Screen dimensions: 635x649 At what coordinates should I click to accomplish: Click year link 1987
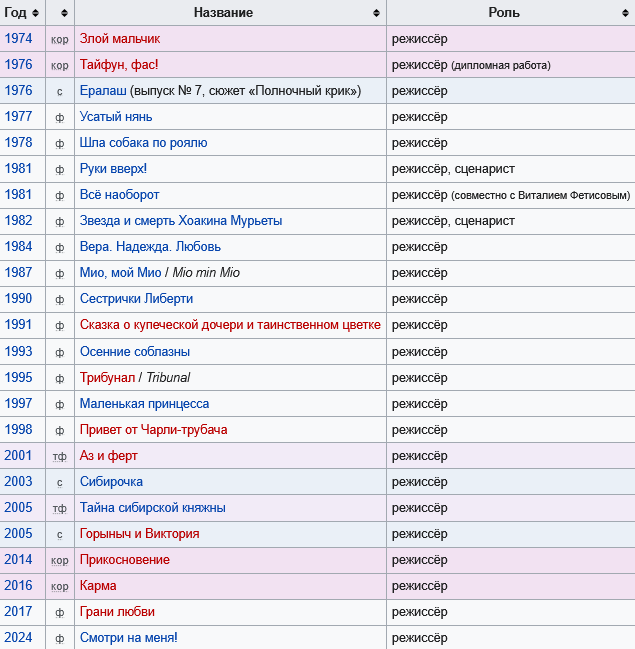(18, 273)
